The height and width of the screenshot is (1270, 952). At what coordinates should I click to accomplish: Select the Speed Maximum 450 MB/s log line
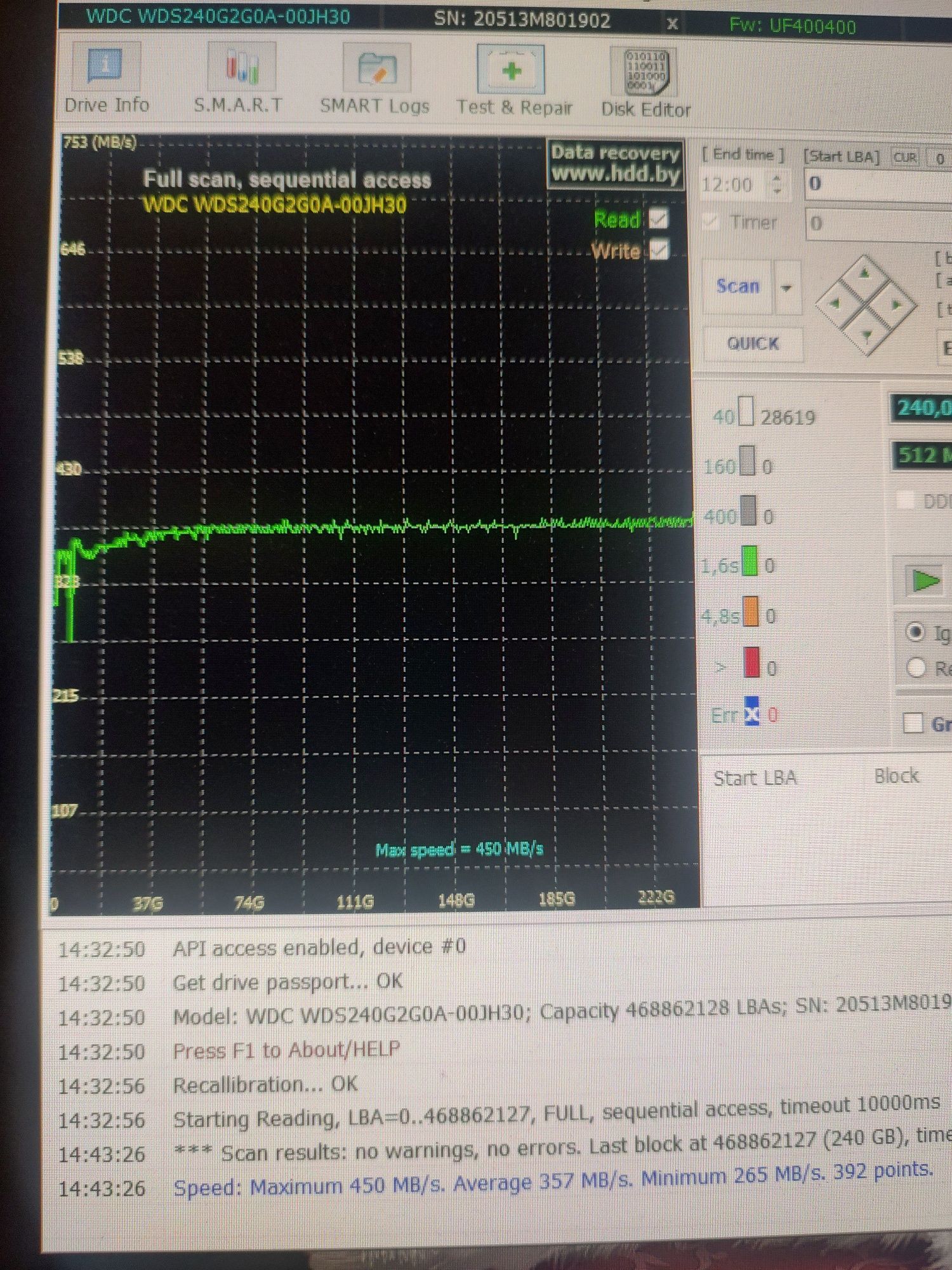553,1180
